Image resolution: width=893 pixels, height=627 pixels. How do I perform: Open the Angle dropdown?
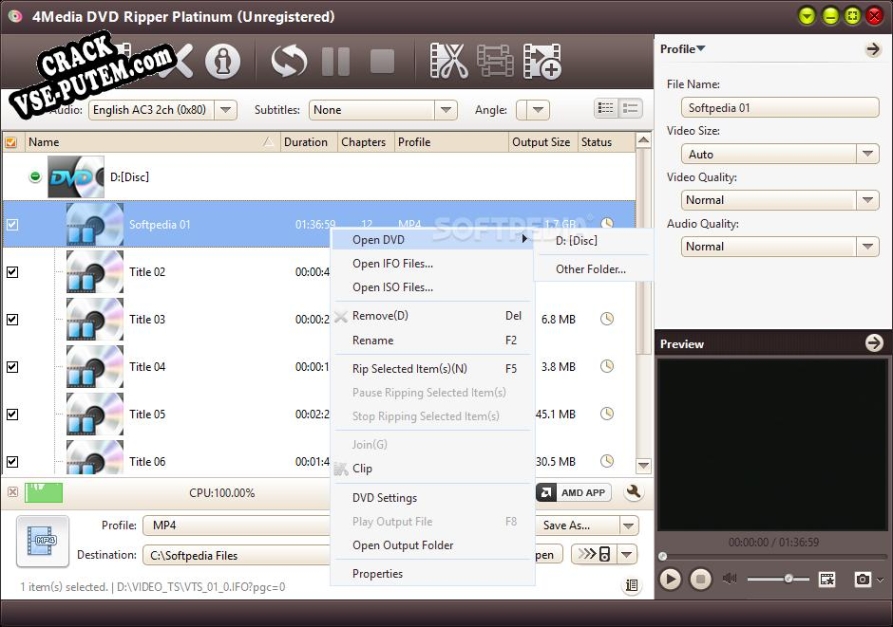click(x=538, y=109)
